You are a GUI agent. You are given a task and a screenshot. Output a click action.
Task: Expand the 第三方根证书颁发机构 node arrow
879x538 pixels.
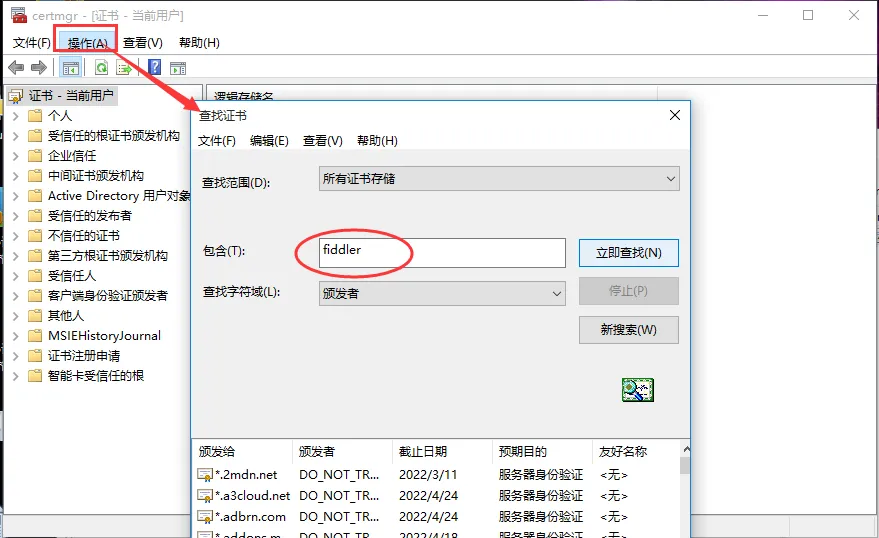tap(16, 256)
